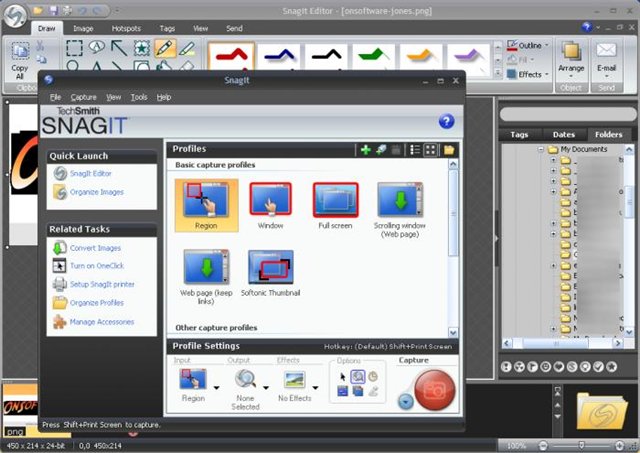
Task: Open the Organize Profiles folder icon in Profiles bar
Action: tap(449, 150)
